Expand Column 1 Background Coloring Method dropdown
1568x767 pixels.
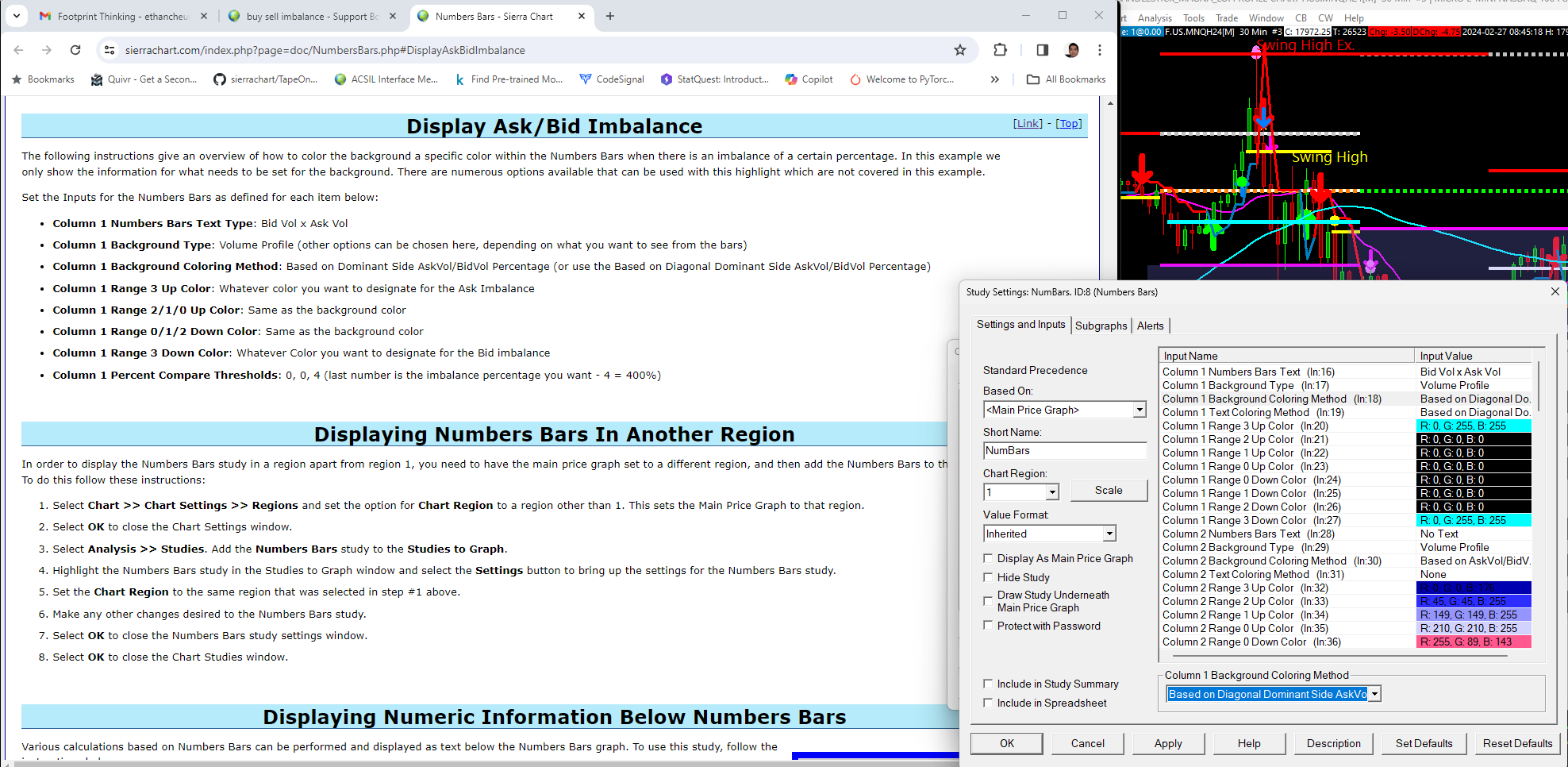tap(1374, 694)
